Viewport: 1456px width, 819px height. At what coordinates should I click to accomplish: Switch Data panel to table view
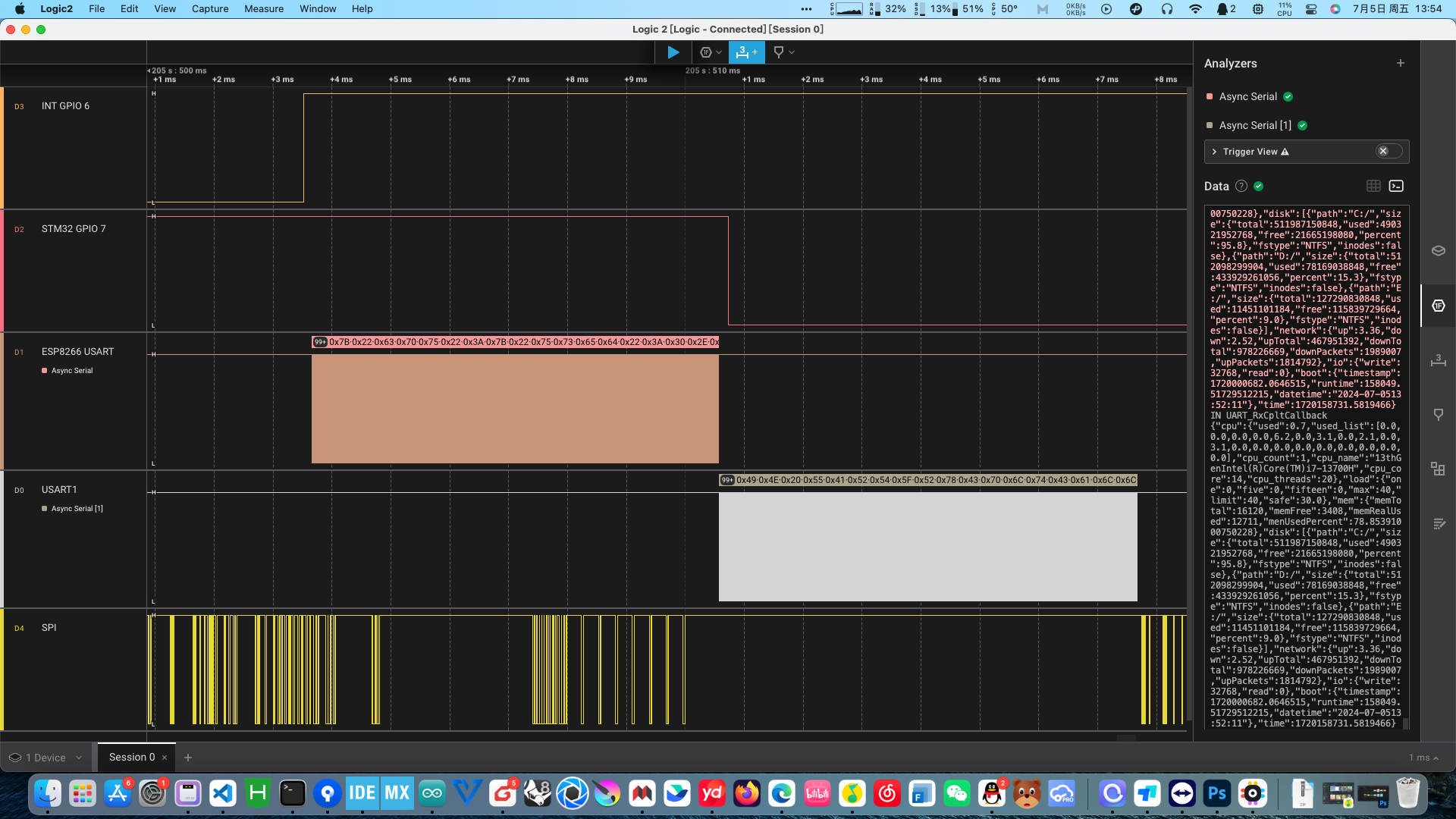(1373, 187)
